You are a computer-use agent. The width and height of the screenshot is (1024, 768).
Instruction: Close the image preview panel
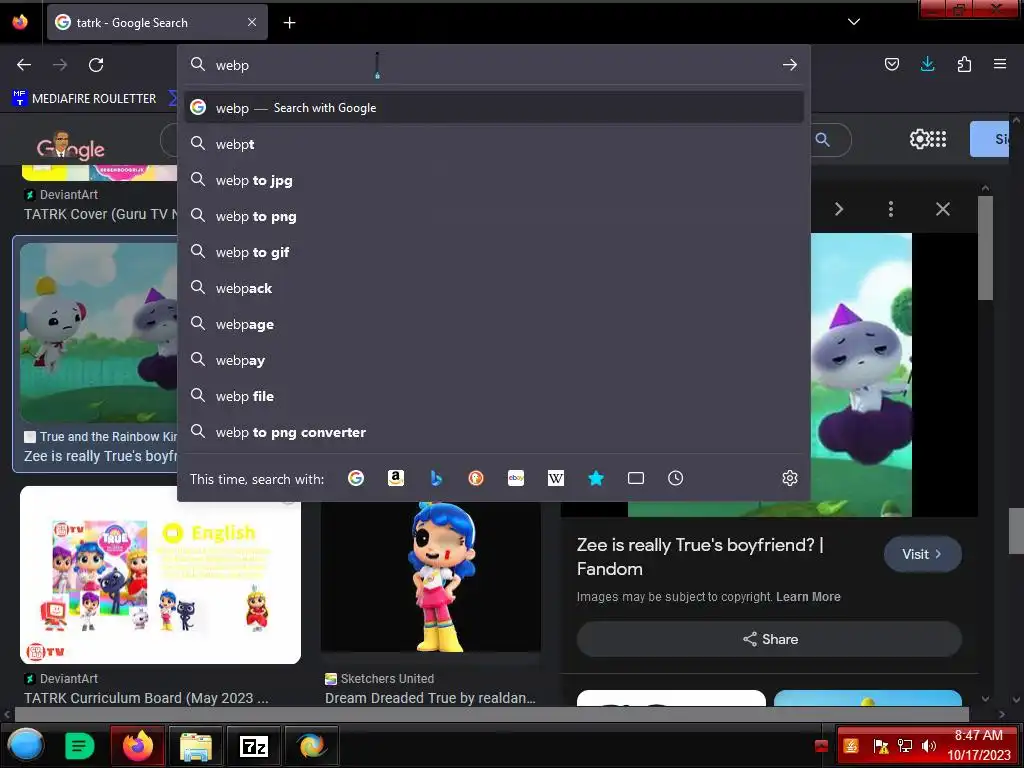(x=942, y=209)
